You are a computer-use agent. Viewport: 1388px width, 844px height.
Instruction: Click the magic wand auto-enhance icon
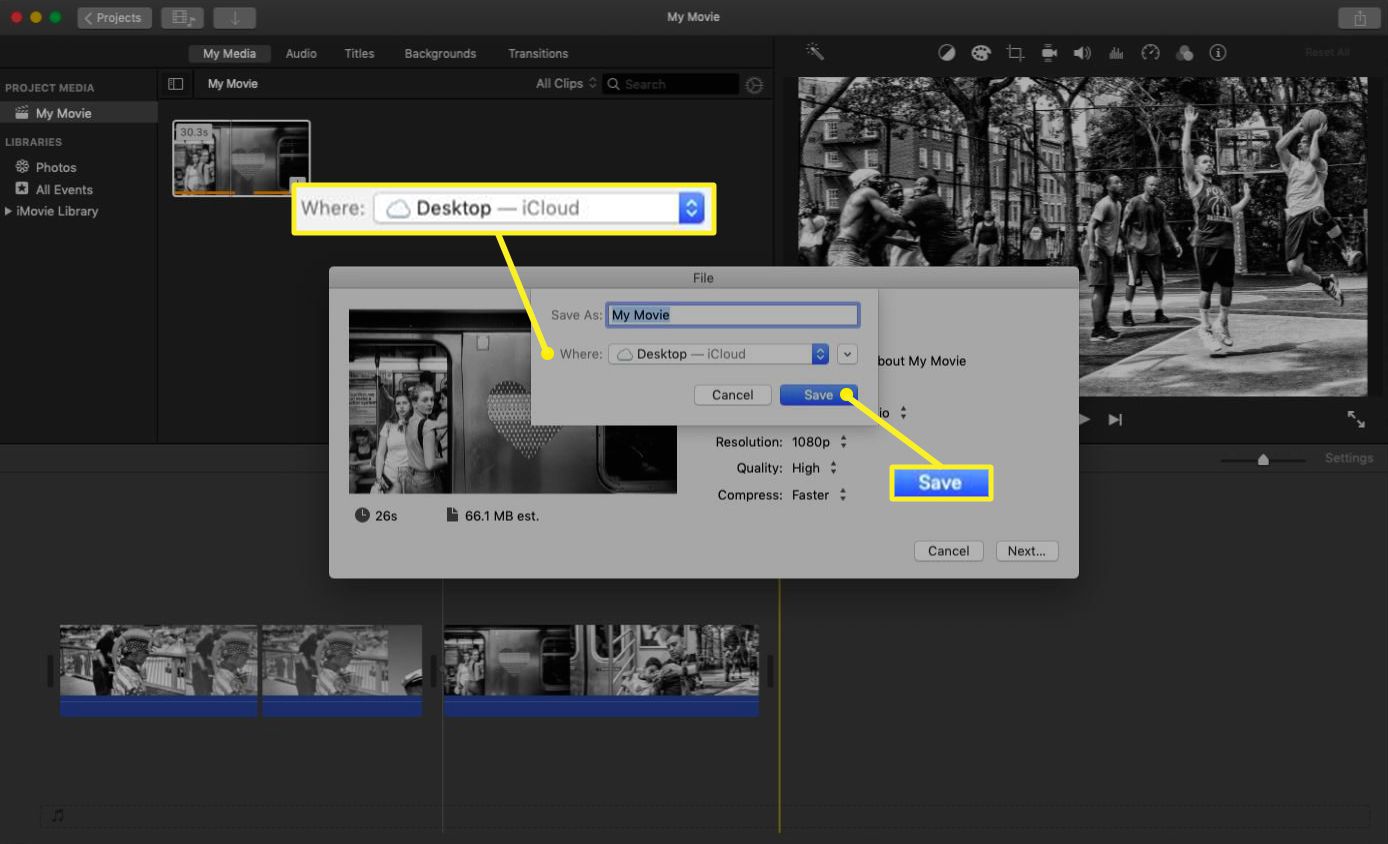[x=815, y=52]
